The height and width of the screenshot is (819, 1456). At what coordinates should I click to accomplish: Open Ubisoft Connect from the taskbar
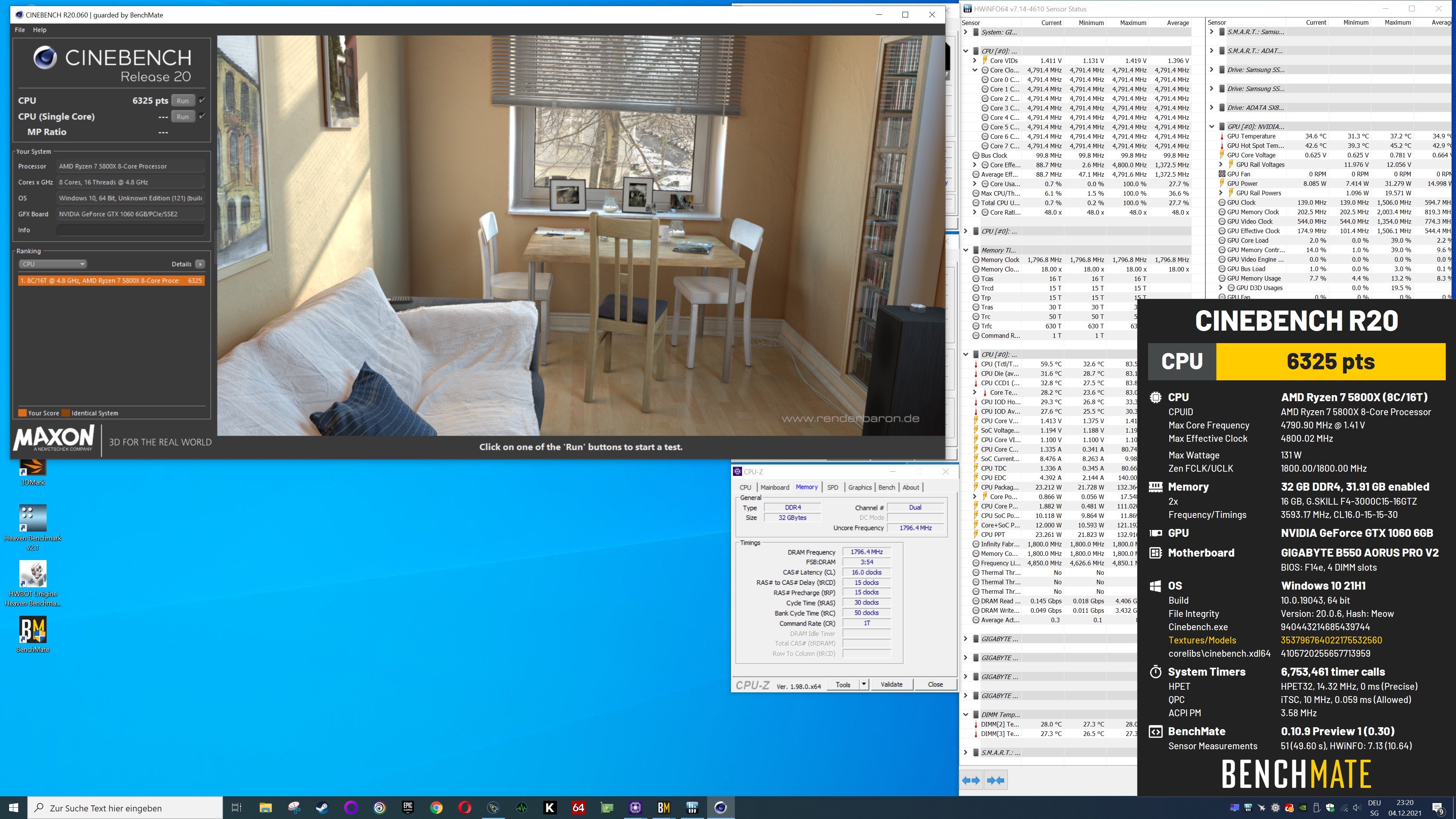(x=379, y=808)
